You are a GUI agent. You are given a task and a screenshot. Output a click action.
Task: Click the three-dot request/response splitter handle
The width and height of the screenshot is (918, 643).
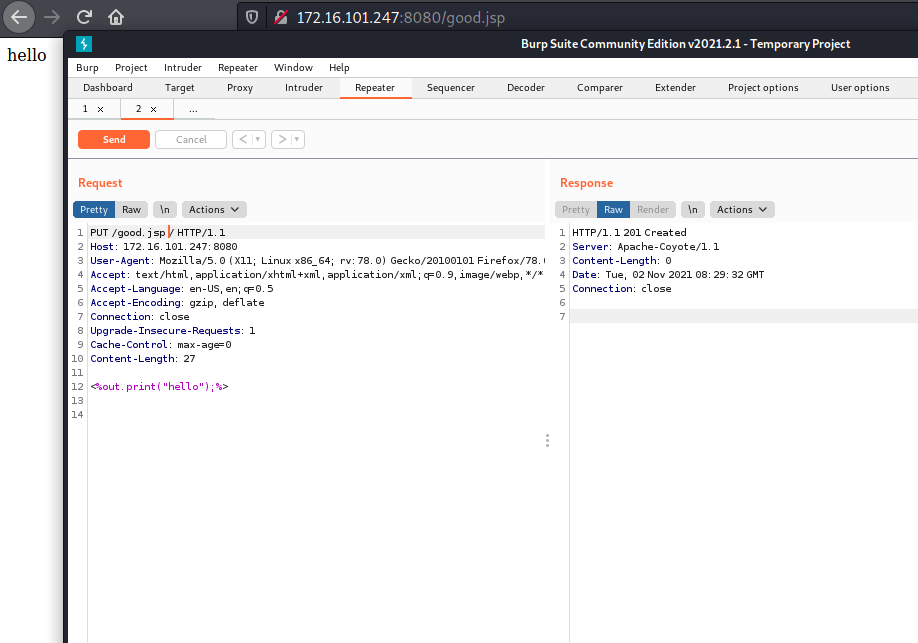tap(547, 440)
